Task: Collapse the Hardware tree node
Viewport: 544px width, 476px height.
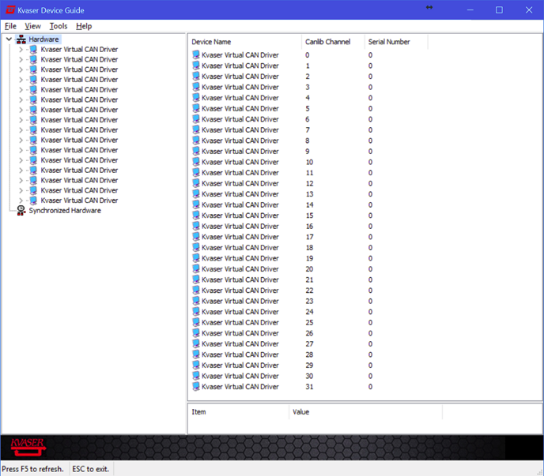Action: point(9,39)
